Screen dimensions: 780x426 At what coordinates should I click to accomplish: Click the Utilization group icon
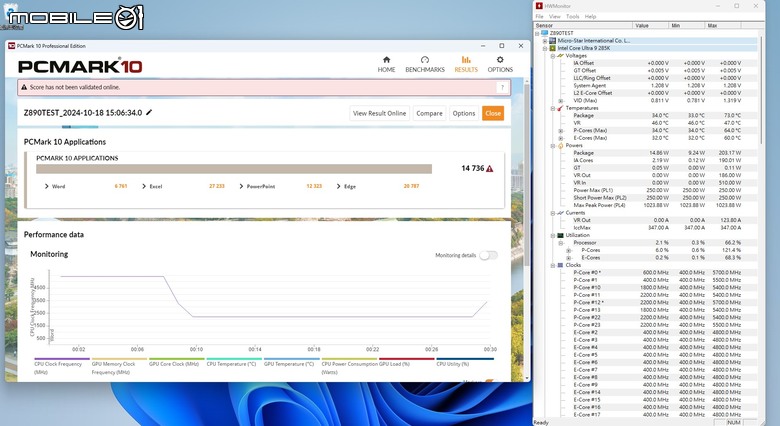tap(560, 235)
